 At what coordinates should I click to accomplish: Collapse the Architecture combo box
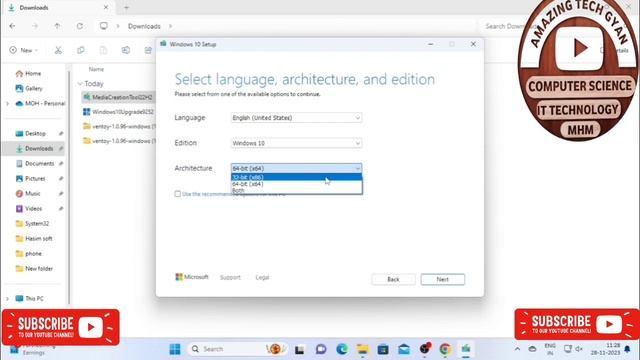click(296, 168)
